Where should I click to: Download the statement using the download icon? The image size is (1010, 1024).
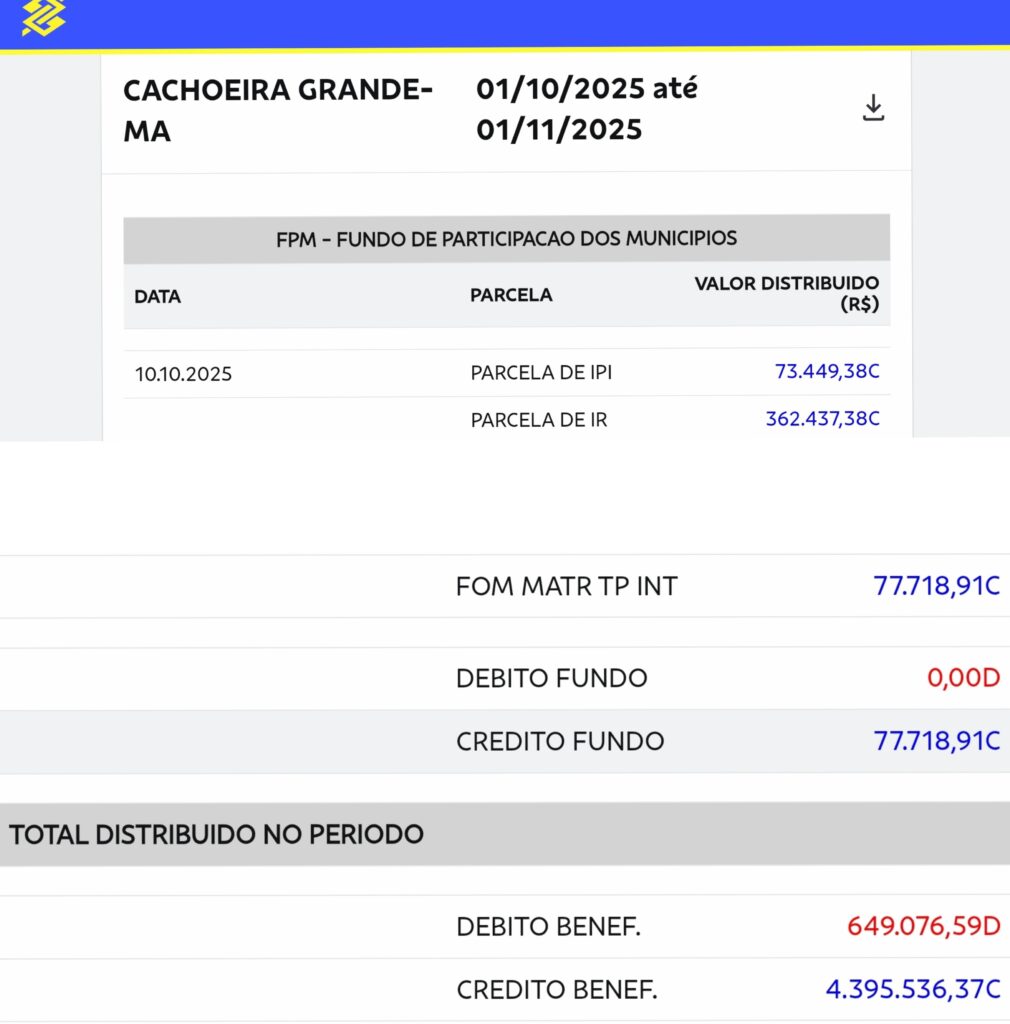[873, 108]
